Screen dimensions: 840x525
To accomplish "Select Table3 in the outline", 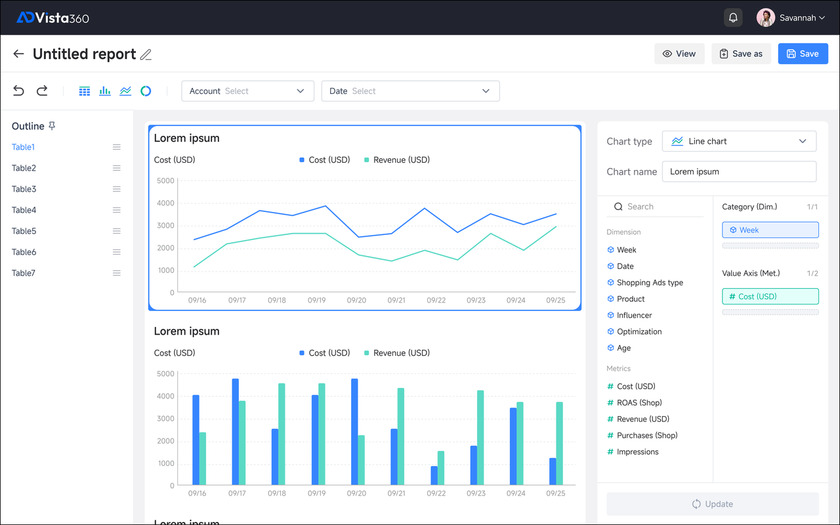I will coord(24,189).
